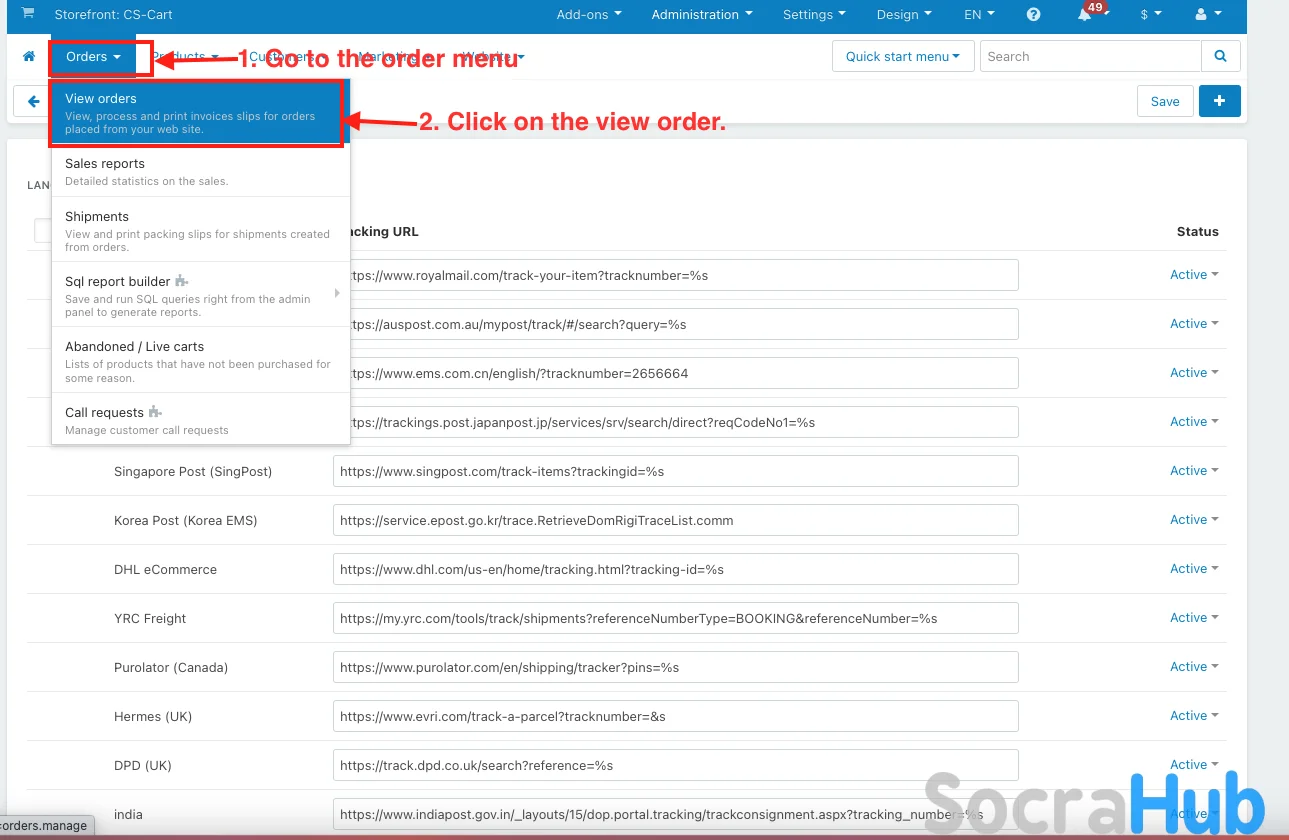Open the dollar currency dropdown
The width and height of the screenshot is (1289, 840).
click(x=1150, y=15)
